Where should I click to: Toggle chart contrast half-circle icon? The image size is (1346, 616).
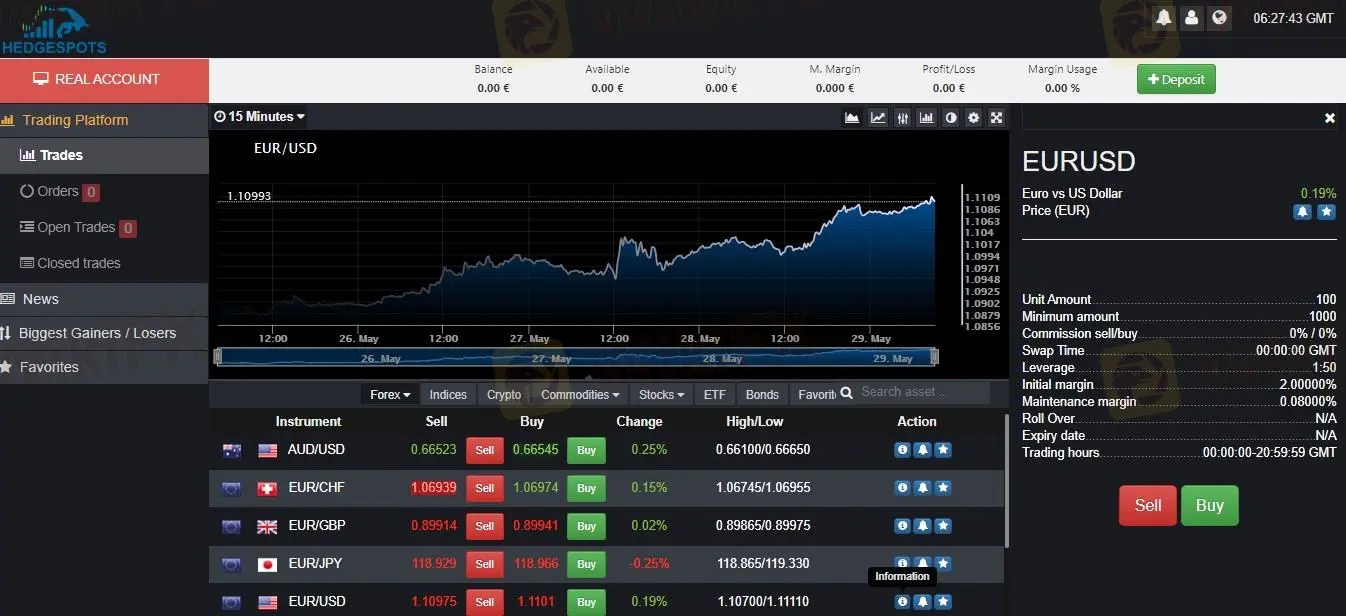[951, 117]
